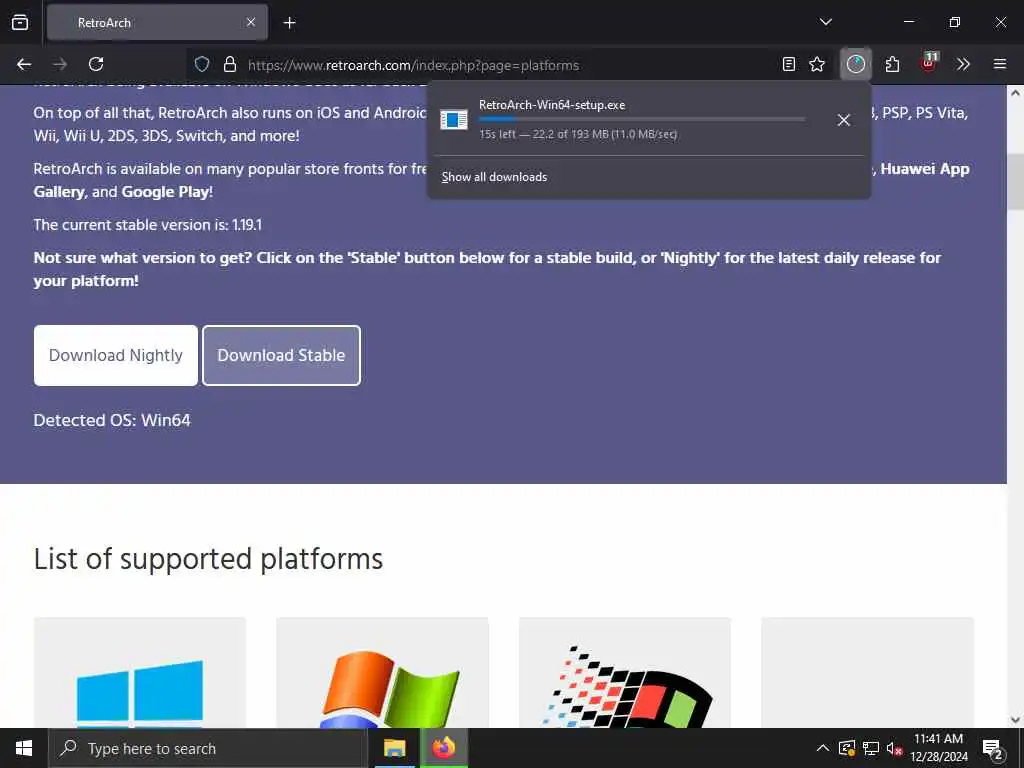
Task: Click the network status tray icon
Action: [871, 748]
